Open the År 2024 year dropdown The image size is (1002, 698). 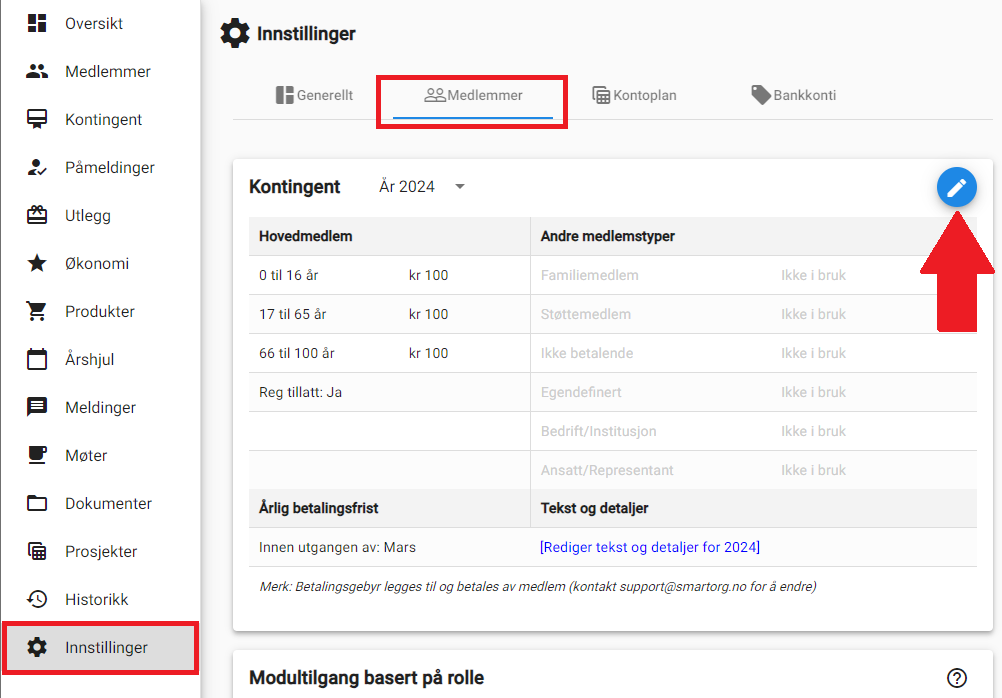coord(422,187)
